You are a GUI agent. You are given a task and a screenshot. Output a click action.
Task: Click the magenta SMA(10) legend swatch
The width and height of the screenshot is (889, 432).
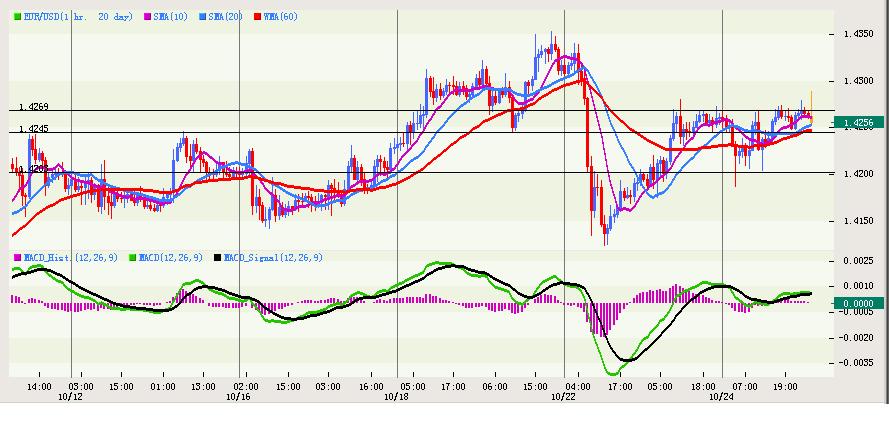tap(148, 17)
